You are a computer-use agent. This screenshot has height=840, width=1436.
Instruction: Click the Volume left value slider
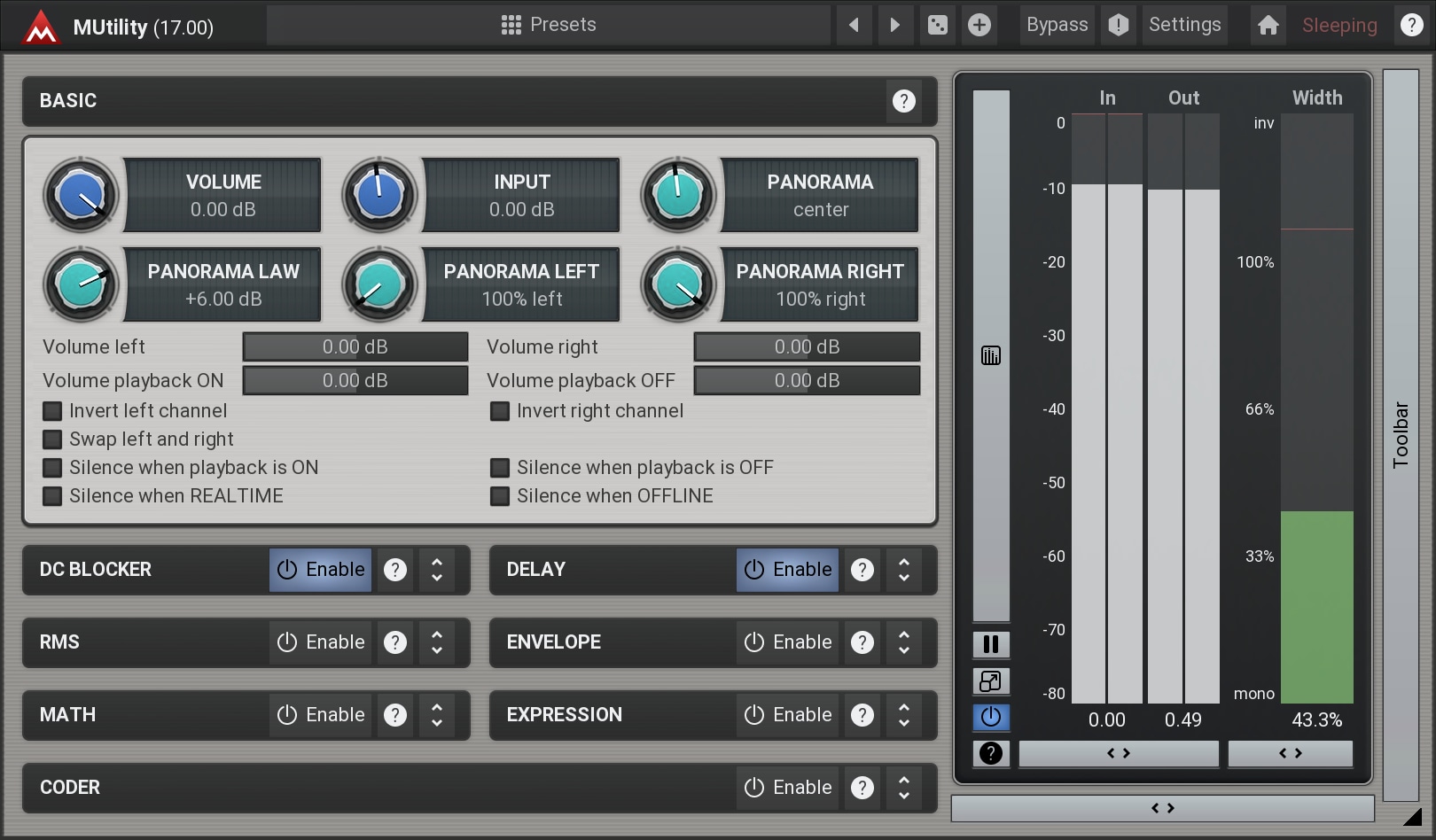click(x=355, y=347)
